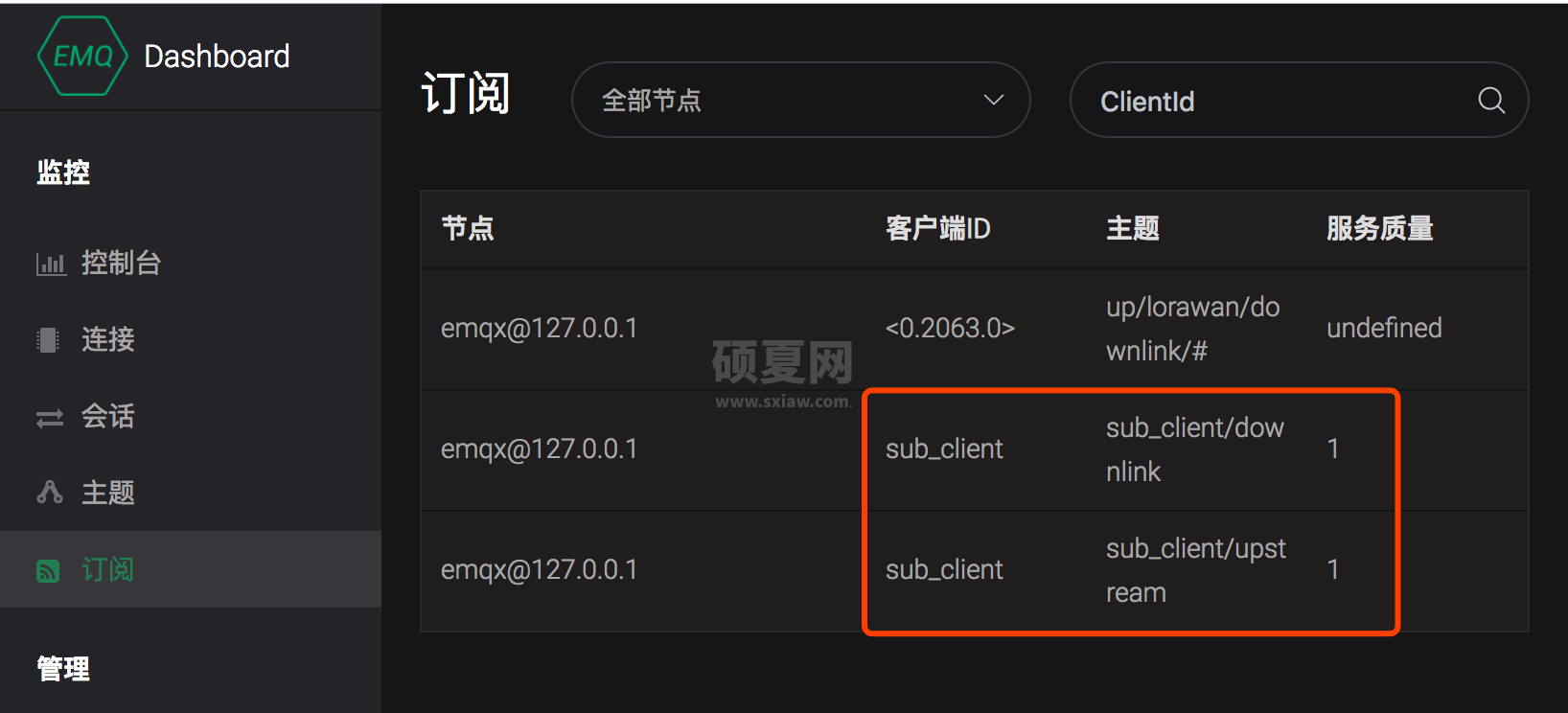This screenshot has width=1568, height=713.
Task: Click QoS 1 in sub_client/downlink row
Action: 1333,448
